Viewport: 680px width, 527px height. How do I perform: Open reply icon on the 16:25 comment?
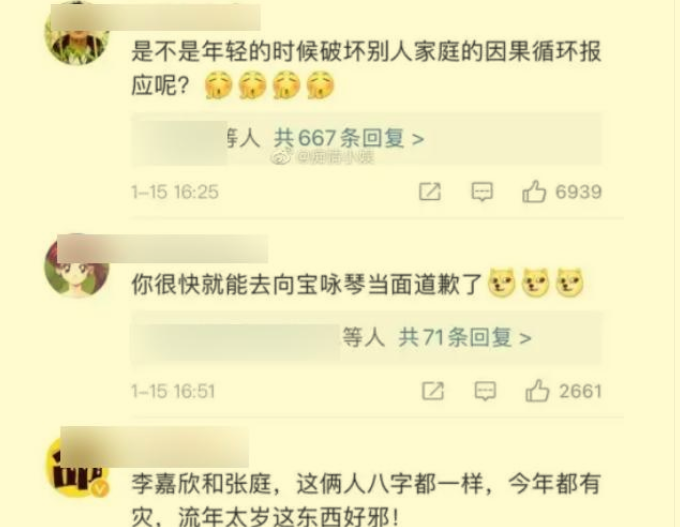[482, 192]
